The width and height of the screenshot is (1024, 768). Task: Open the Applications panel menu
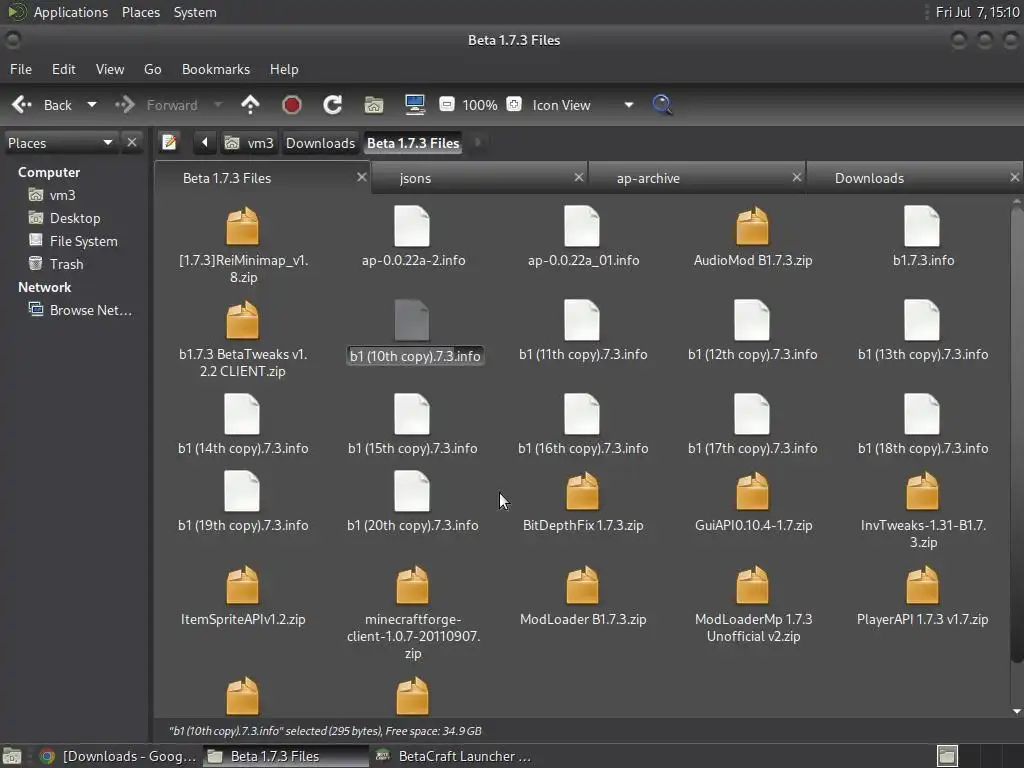pos(71,12)
